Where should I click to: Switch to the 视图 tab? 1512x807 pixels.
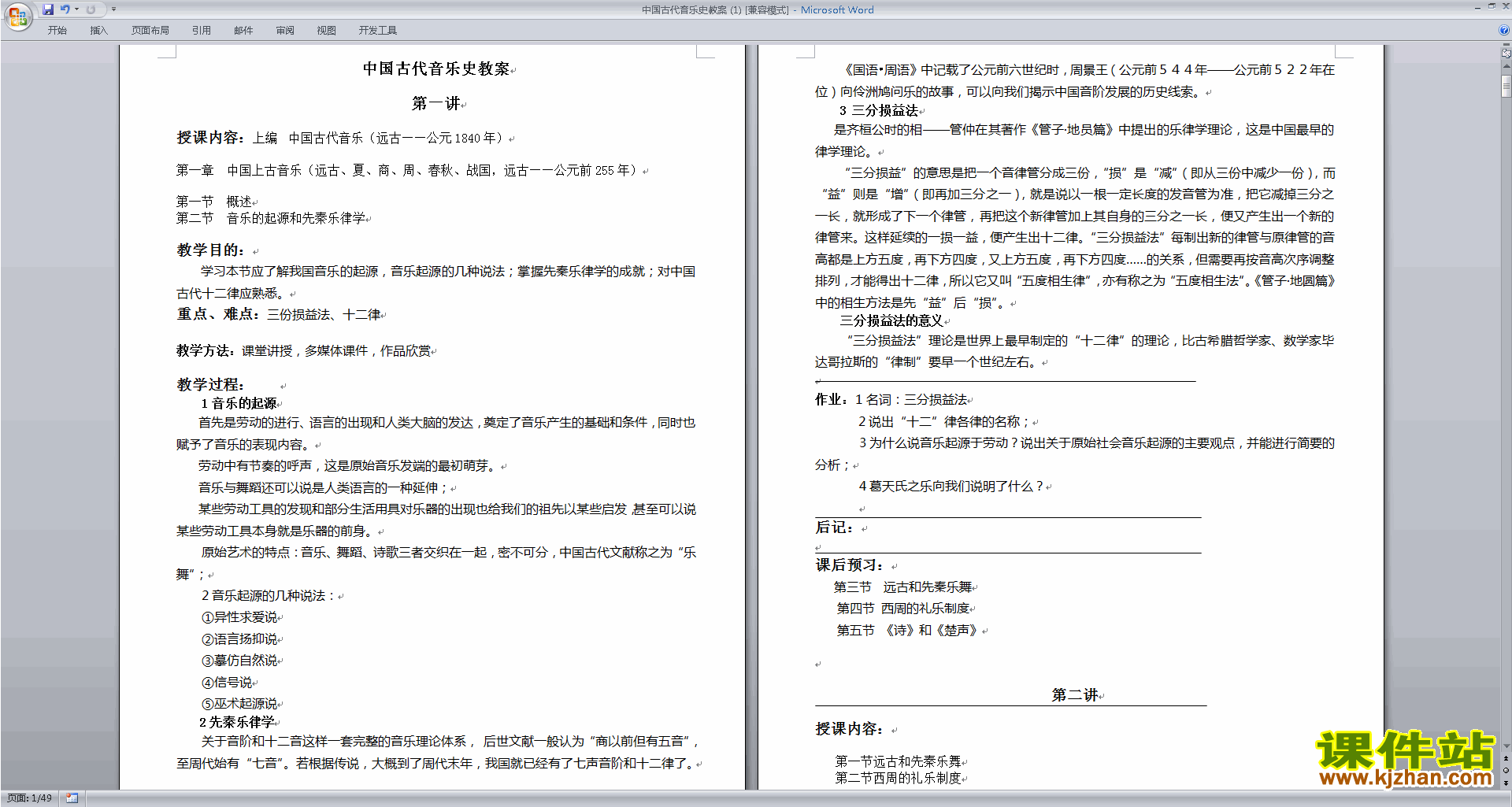pyautogui.click(x=327, y=31)
